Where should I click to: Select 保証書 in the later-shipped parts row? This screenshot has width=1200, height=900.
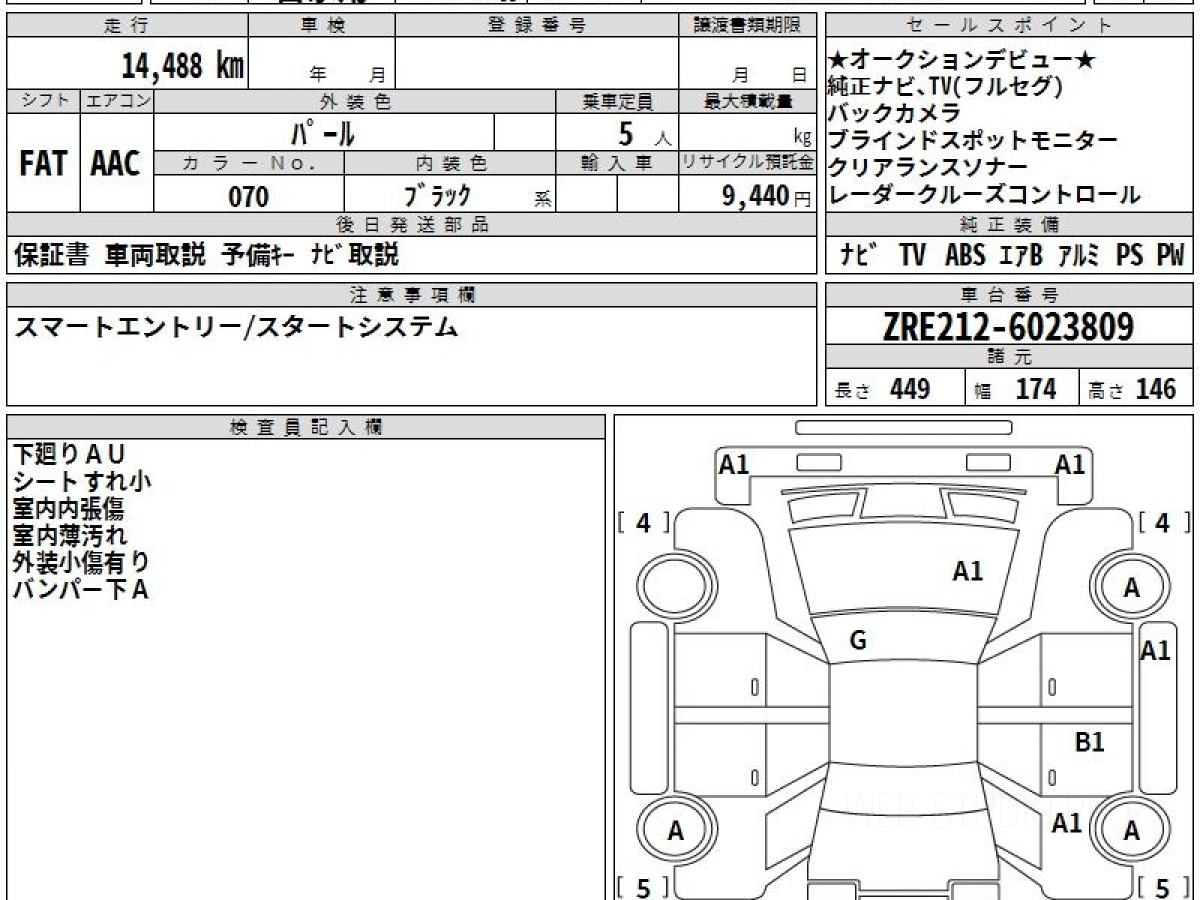pyautogui.click(x=52, y=255)
